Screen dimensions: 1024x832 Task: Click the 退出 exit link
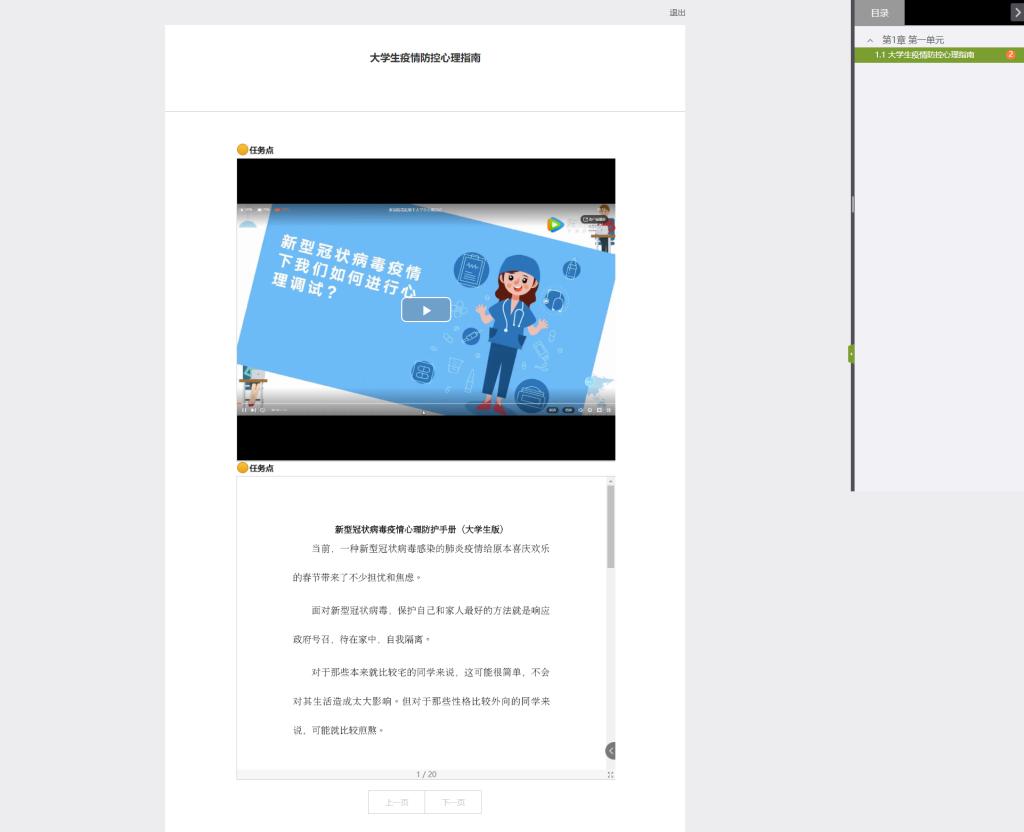tap(677, 13)
